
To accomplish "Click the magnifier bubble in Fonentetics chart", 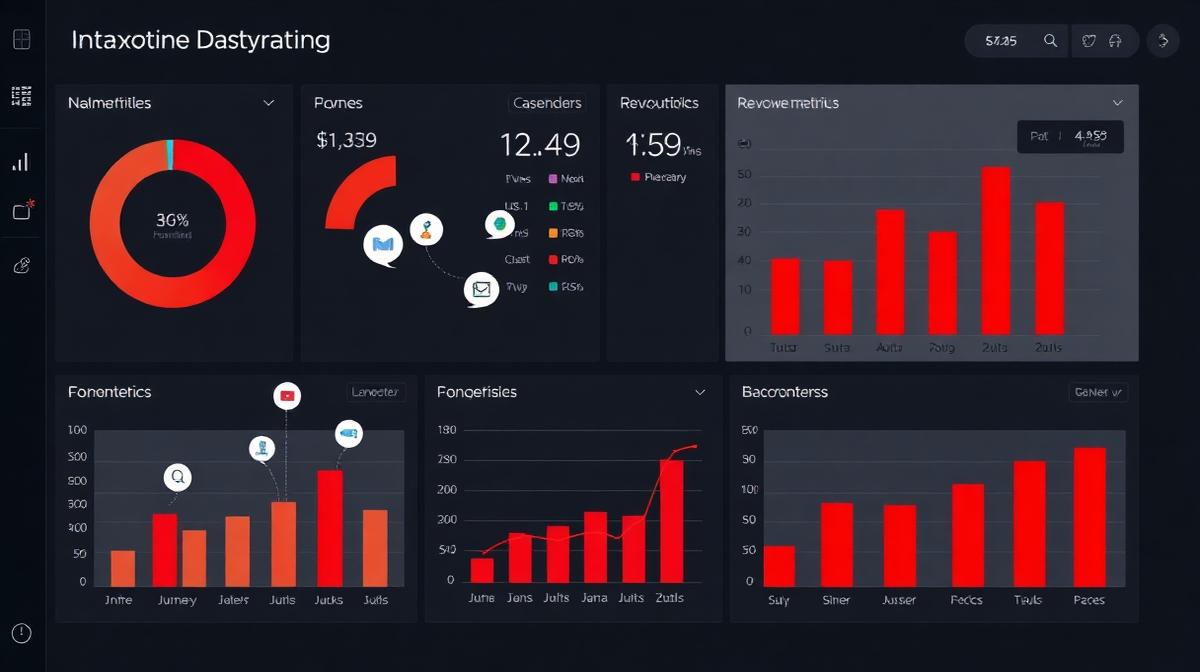I will point(178,477).
